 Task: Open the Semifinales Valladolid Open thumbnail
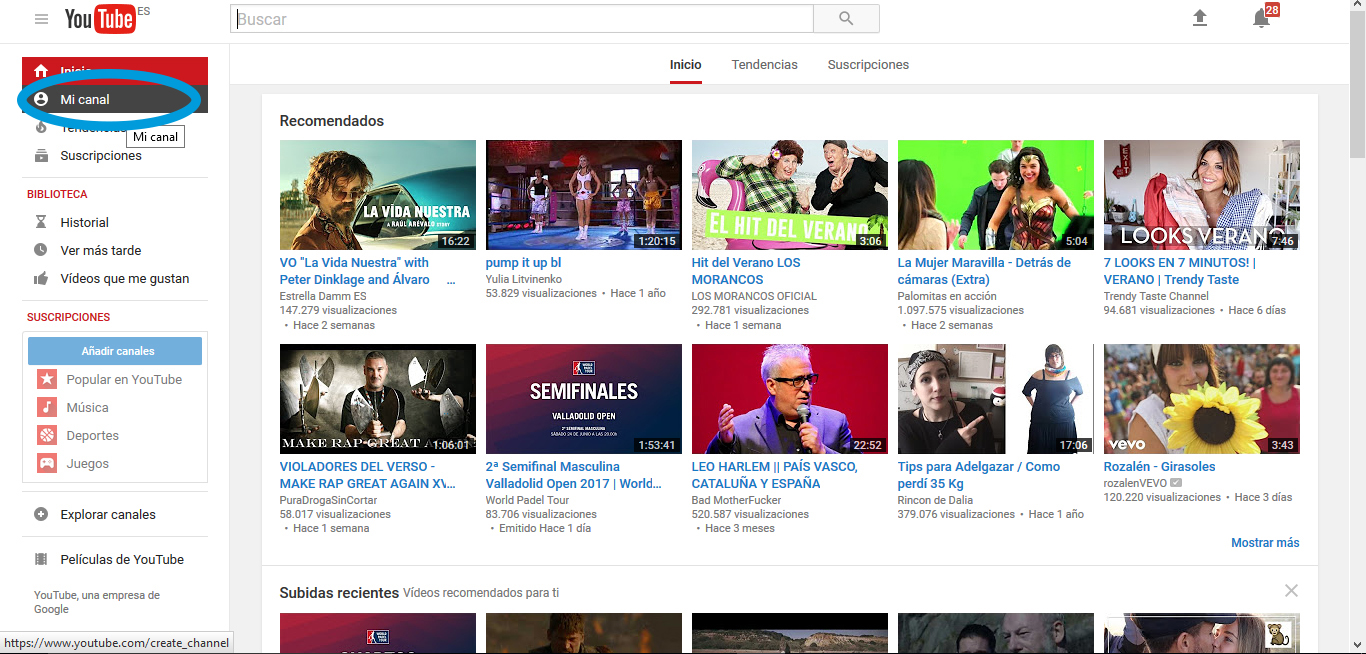click(x=584, y=399)
